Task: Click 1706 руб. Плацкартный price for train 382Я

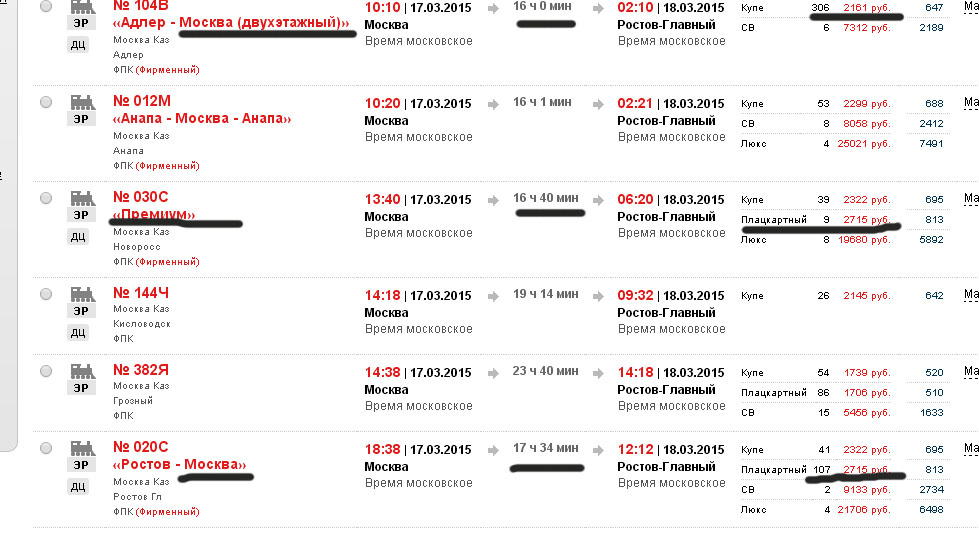Action: tap(867, 393)
